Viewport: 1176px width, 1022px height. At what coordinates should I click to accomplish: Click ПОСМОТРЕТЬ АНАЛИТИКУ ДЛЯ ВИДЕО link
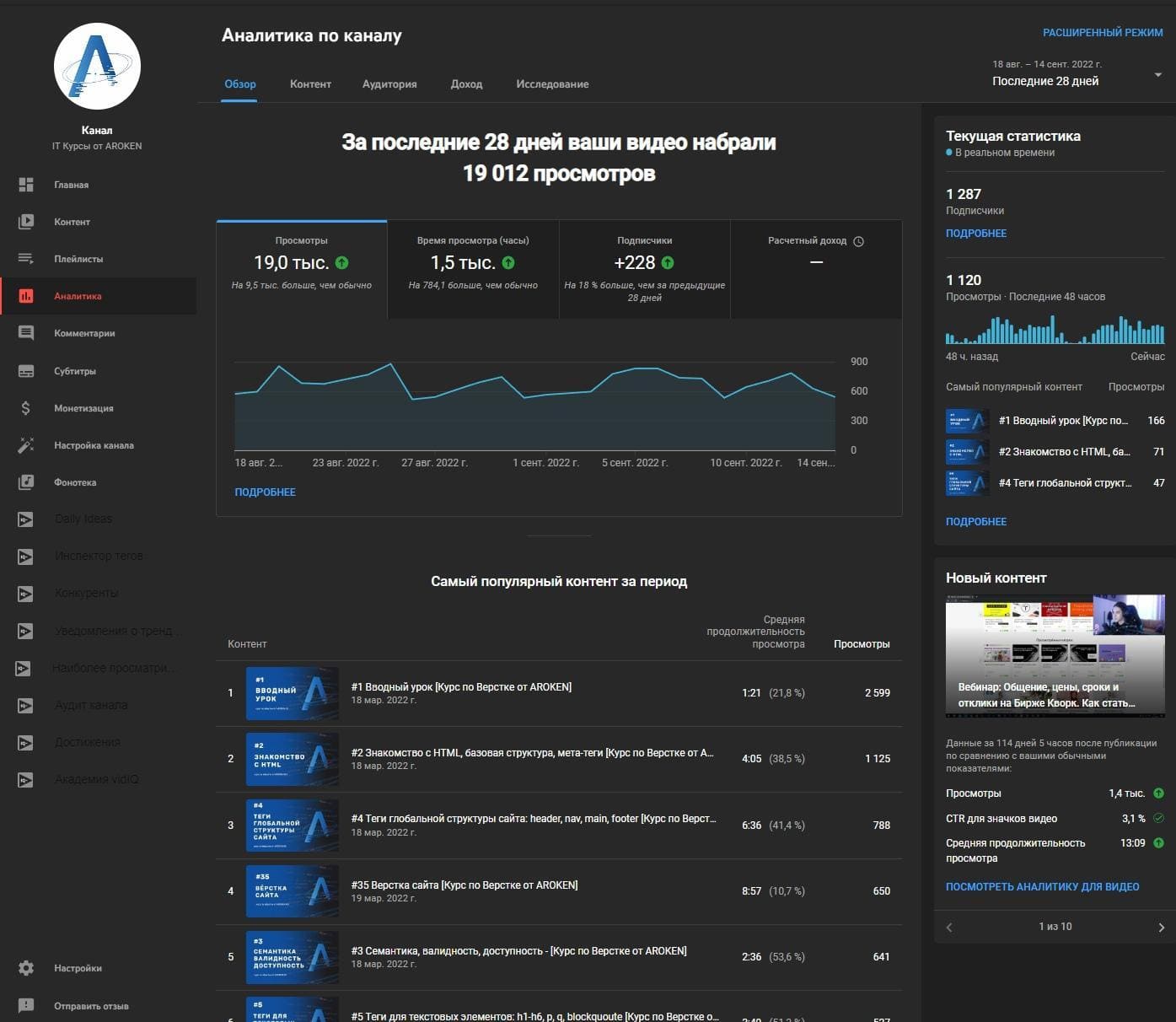click(x=1042, y=887)
